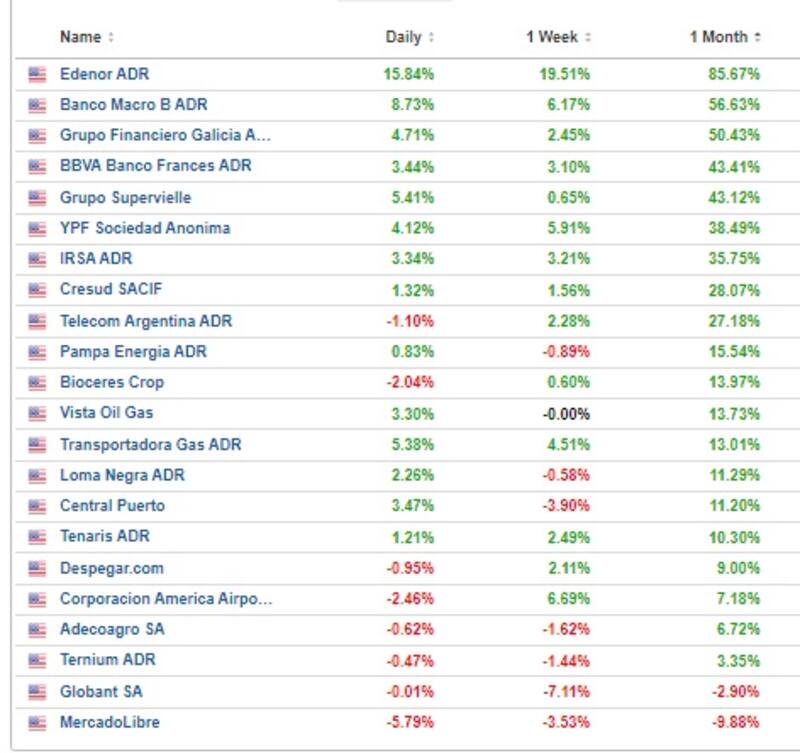800x753 pixels.
Task: Click the flag icon beside Vista Oil Gas
Action: click(x=37, y=413)
